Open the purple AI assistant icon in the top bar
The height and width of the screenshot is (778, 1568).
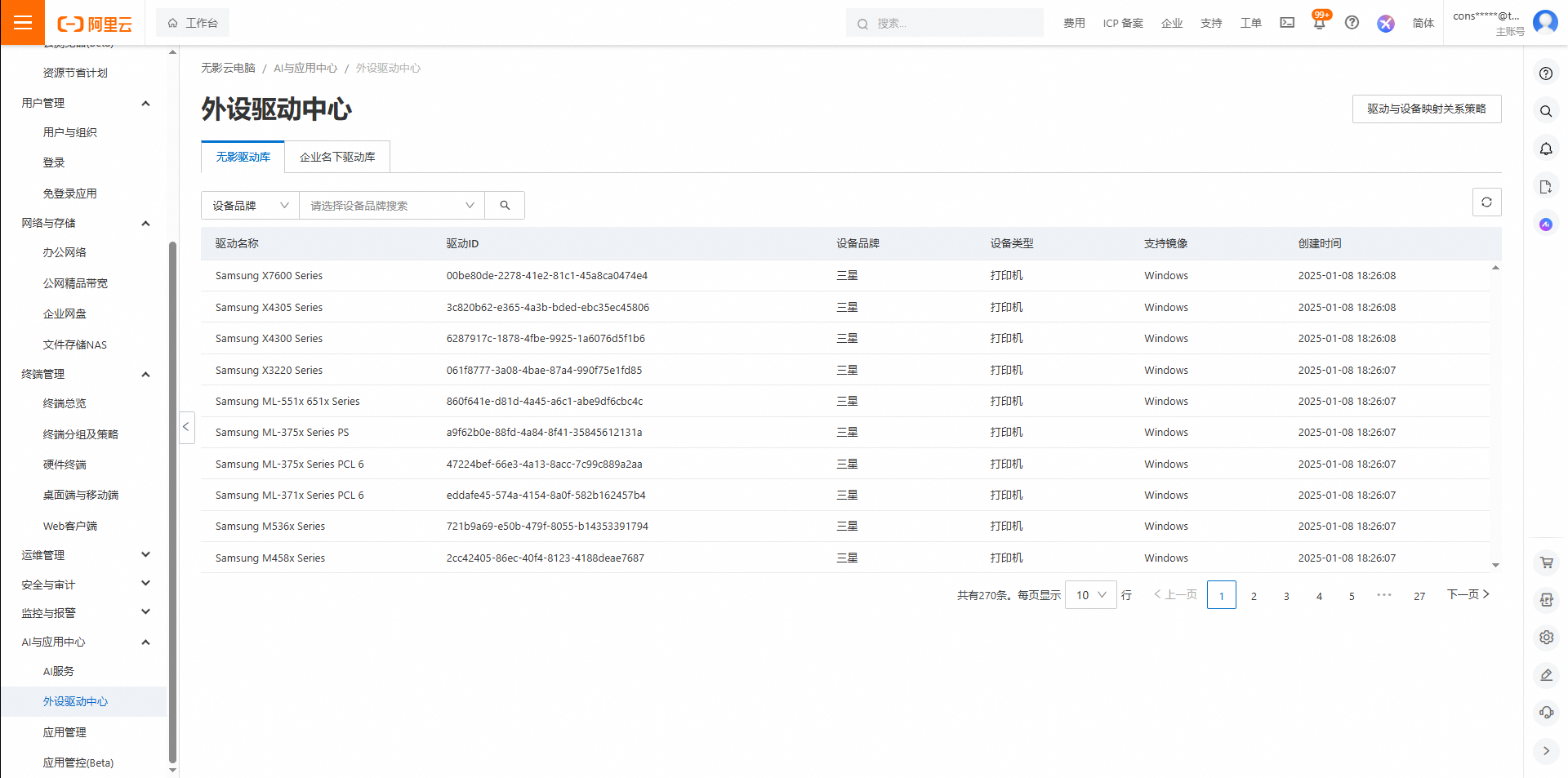(x=1386, y=24)
